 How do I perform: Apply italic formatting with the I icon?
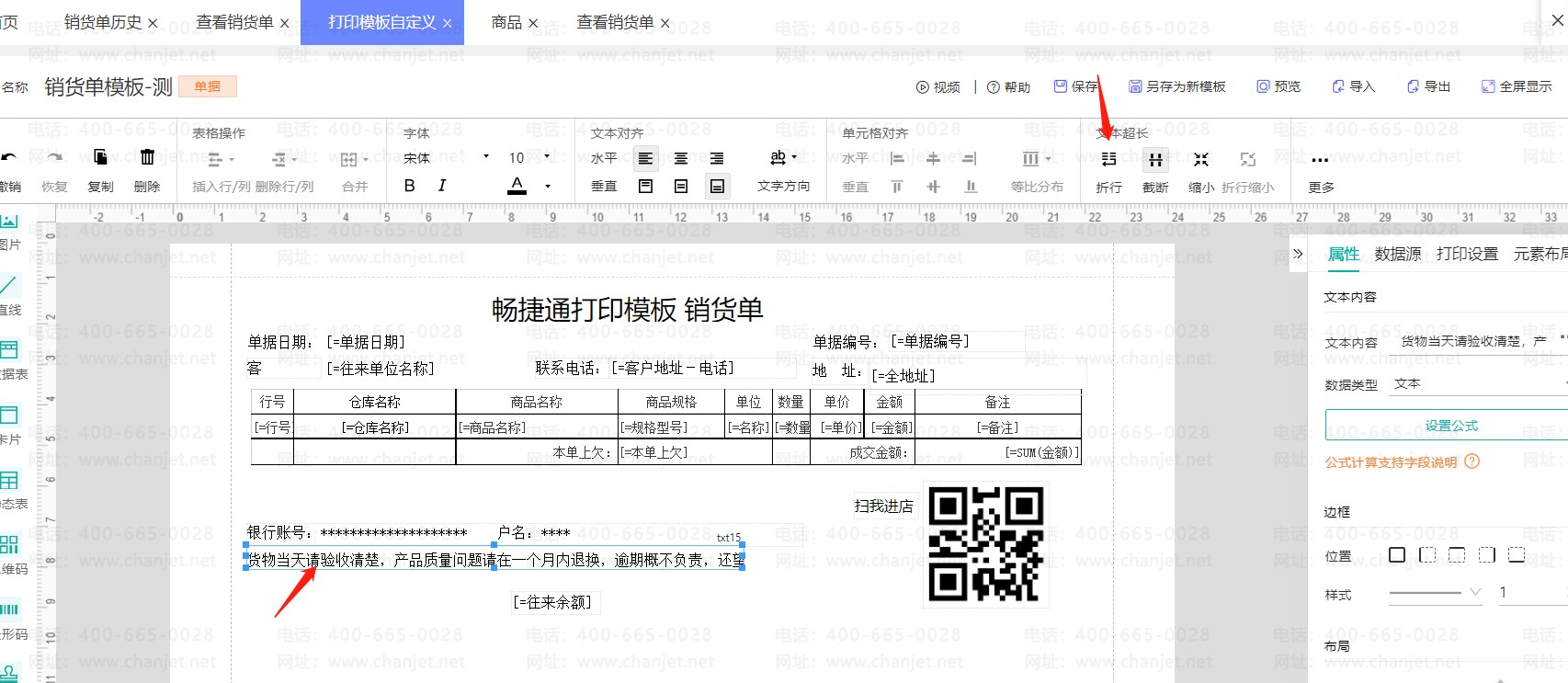442,186
